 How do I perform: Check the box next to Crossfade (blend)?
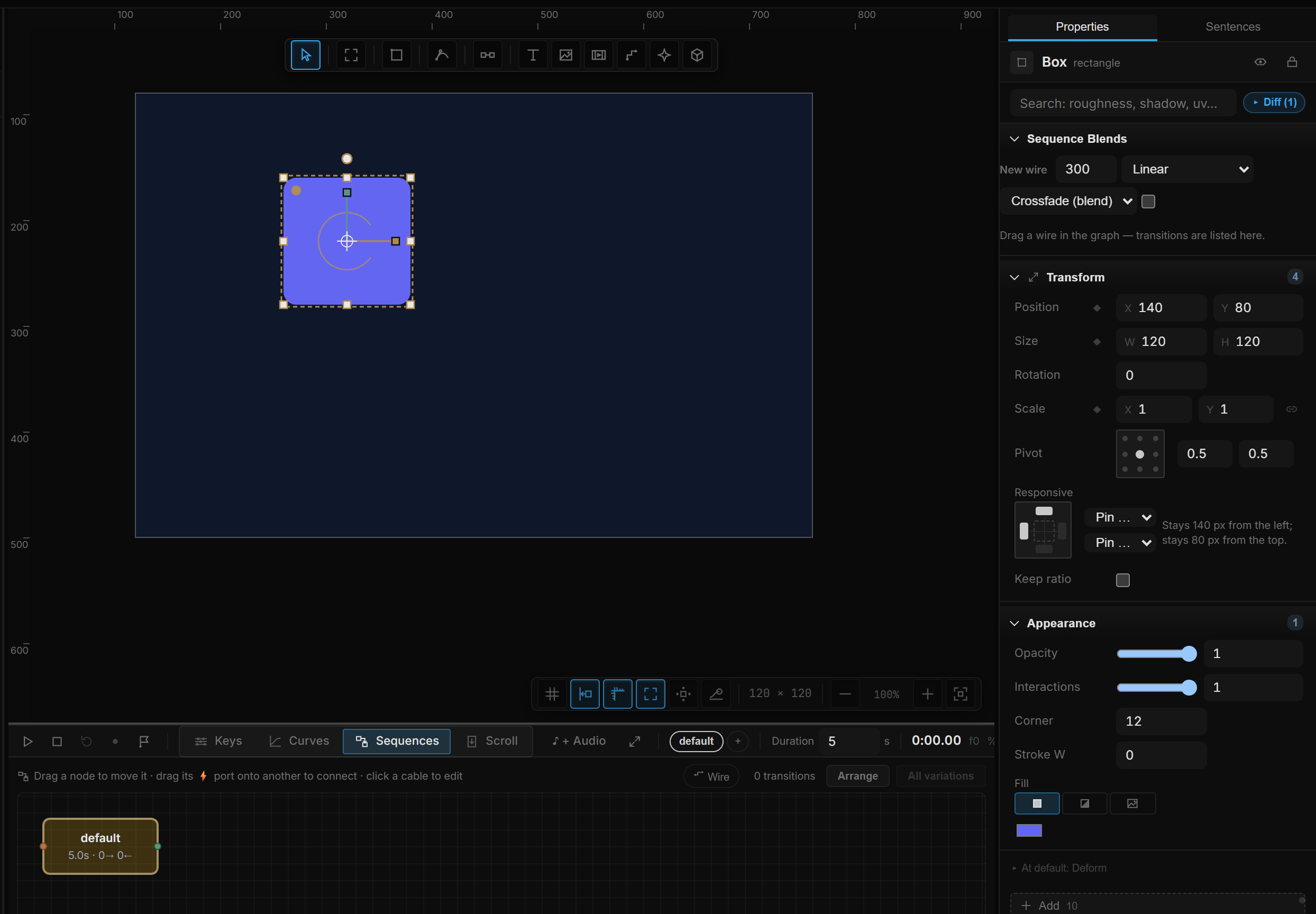point(1148,202)
